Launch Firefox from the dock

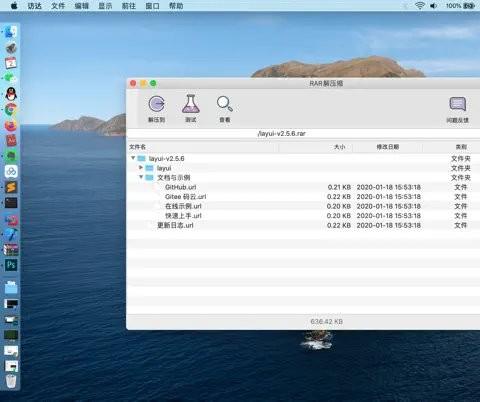click(x=11, y=125)
